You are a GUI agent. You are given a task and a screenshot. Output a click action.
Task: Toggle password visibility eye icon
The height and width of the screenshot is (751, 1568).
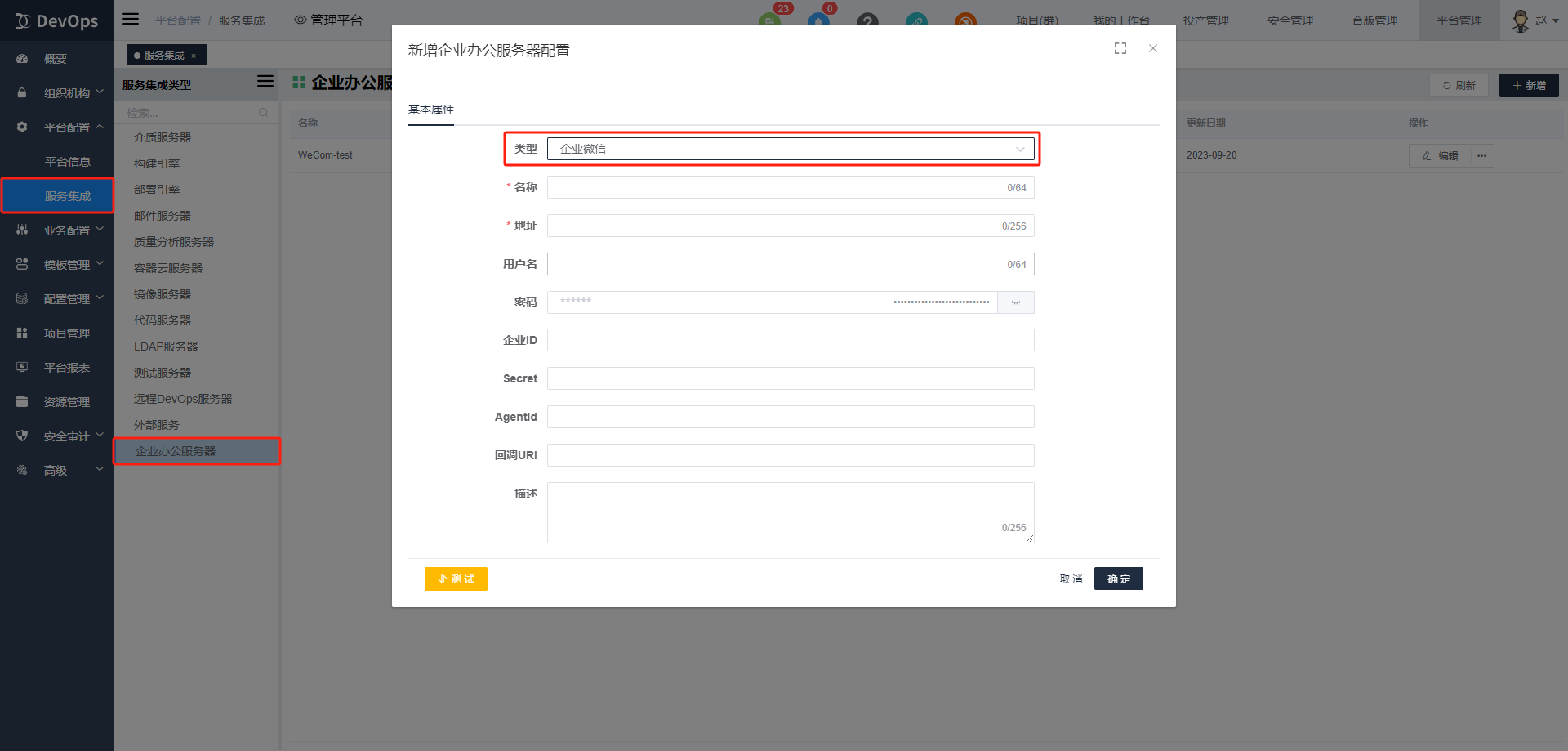pyautogui.click(x=1016, y=302)
